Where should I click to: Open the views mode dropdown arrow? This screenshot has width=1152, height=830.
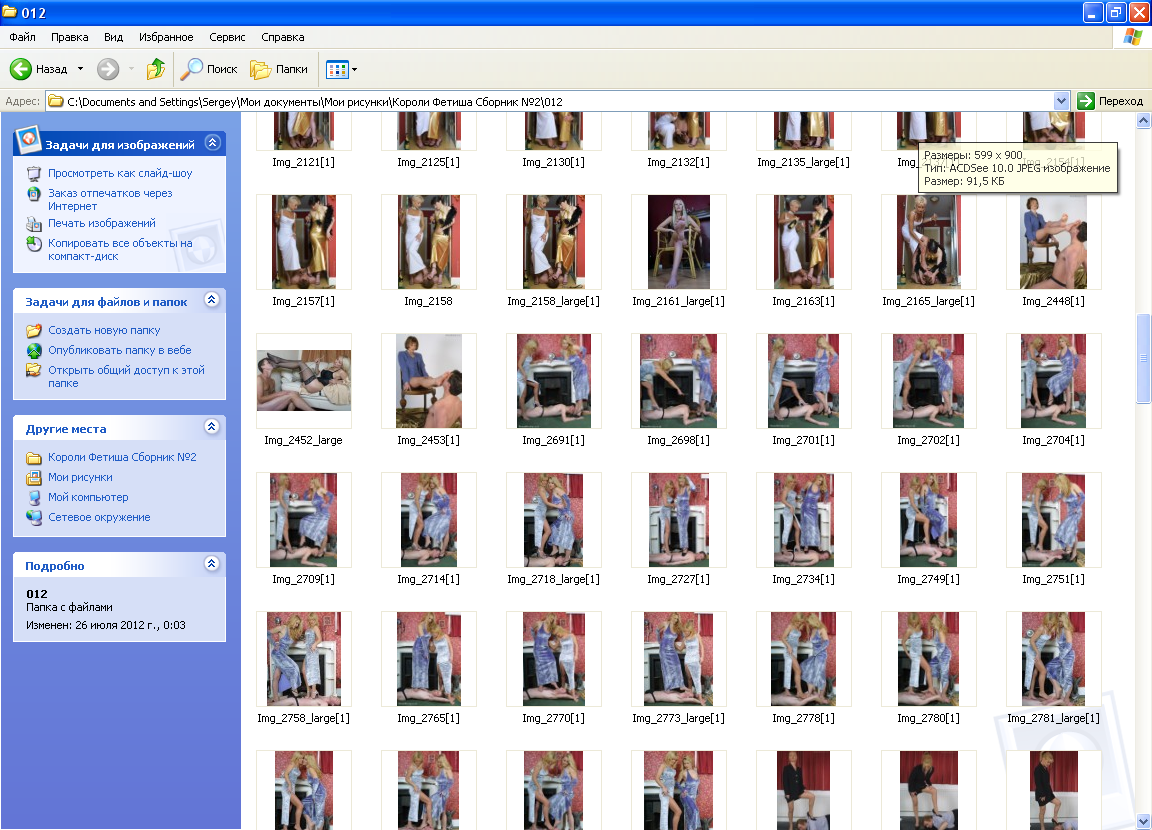[x=355, y=70]
